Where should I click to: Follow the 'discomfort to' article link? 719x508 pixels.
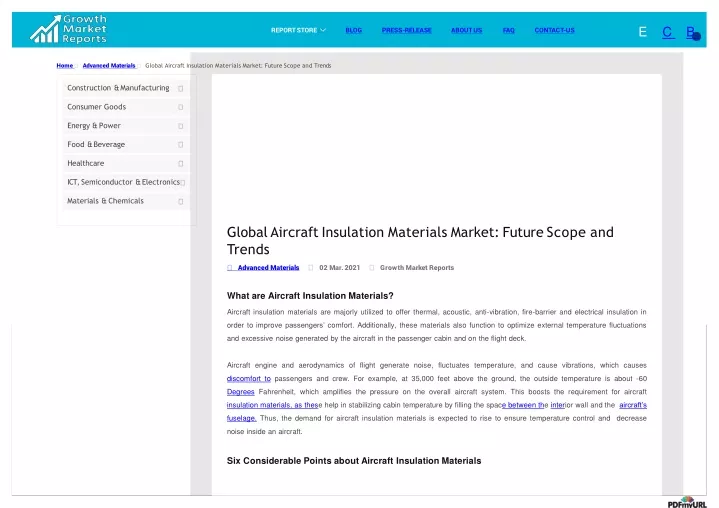249,379
